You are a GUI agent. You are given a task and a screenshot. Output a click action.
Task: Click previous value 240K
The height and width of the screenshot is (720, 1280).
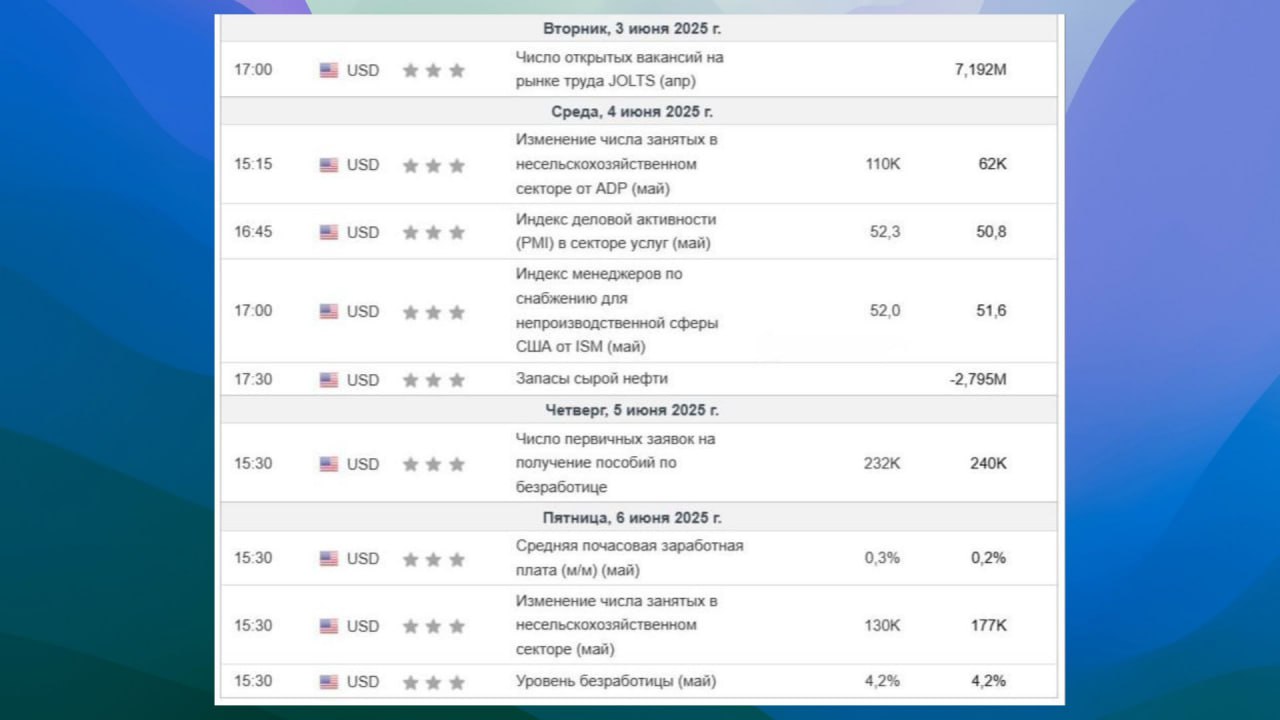[x=988, y=463]
